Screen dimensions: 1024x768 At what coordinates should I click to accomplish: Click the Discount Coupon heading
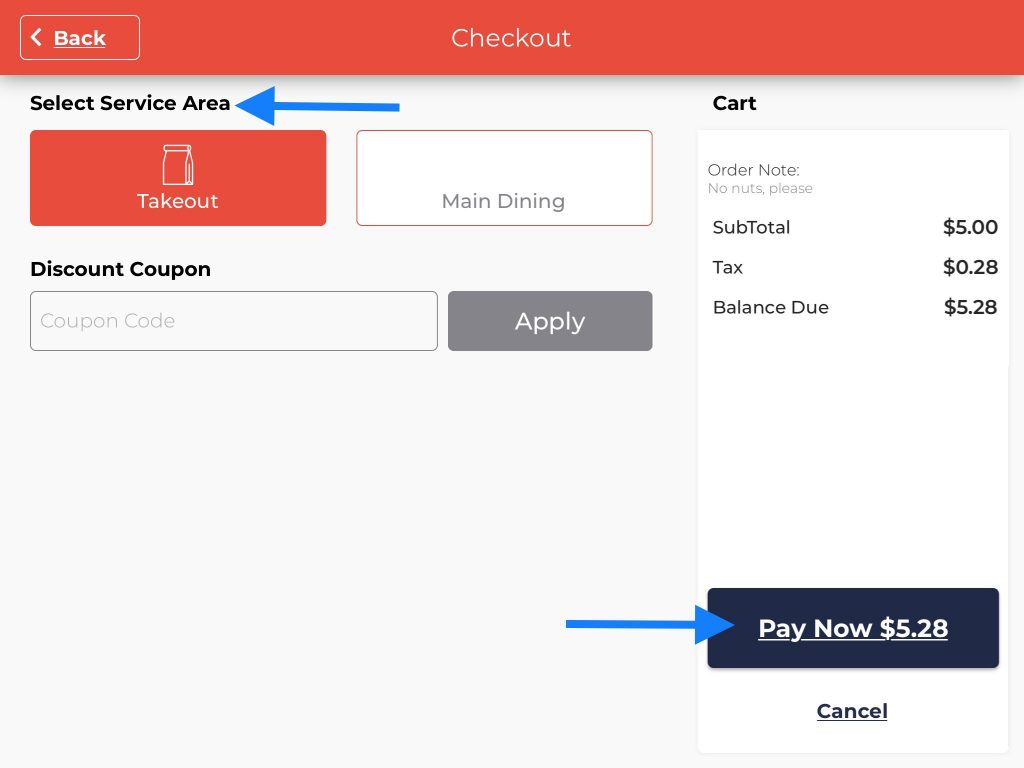[120, 269]
